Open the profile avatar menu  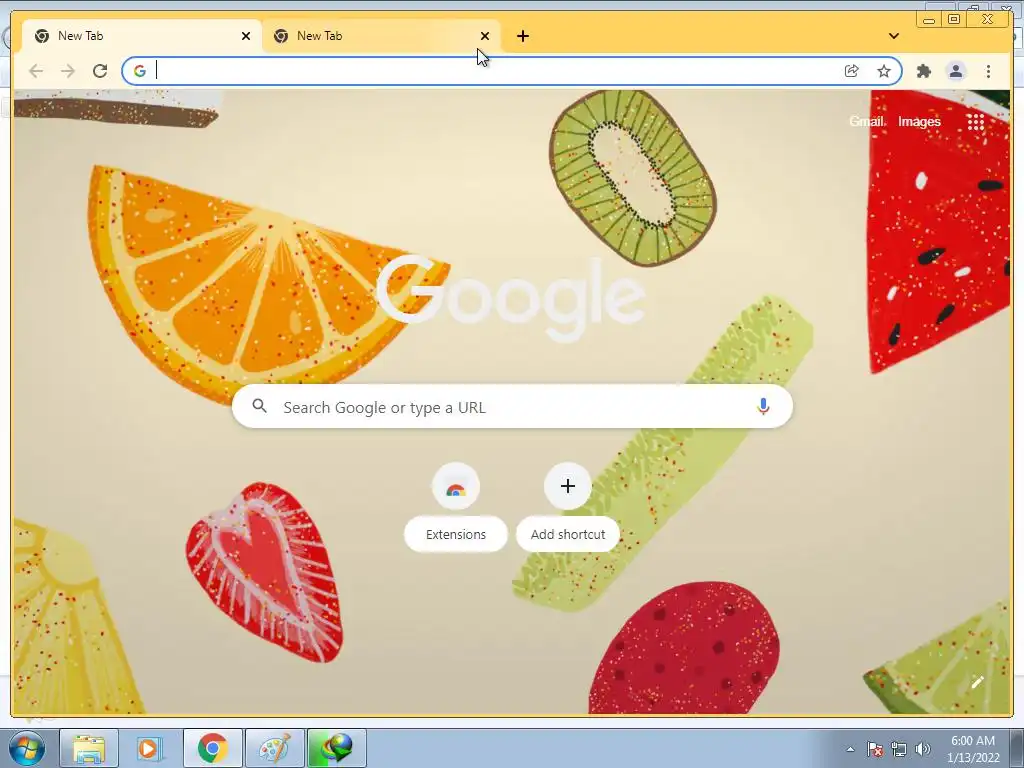(x=956, y=71)
